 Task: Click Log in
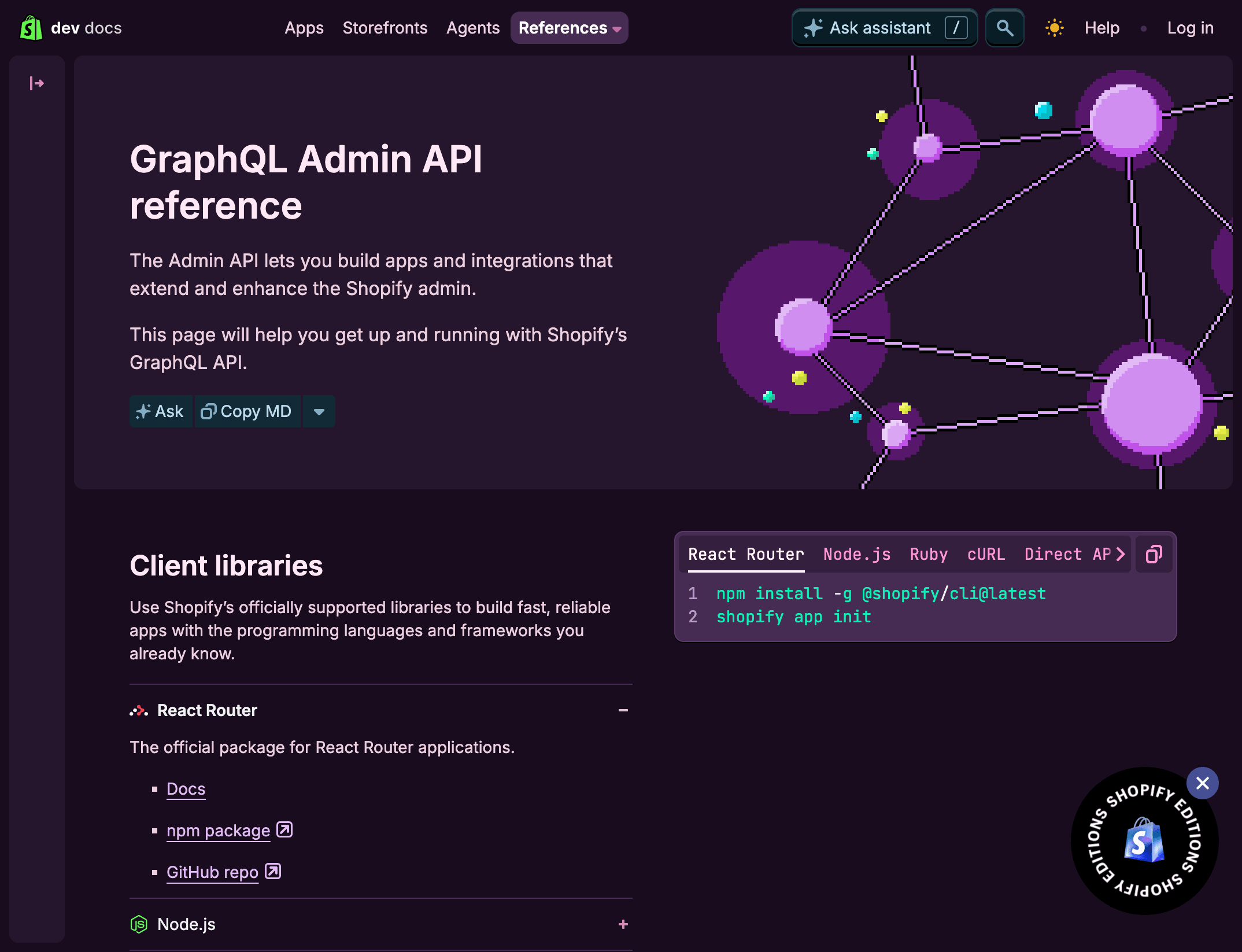pyautogui.click(x=1191, y=28)
